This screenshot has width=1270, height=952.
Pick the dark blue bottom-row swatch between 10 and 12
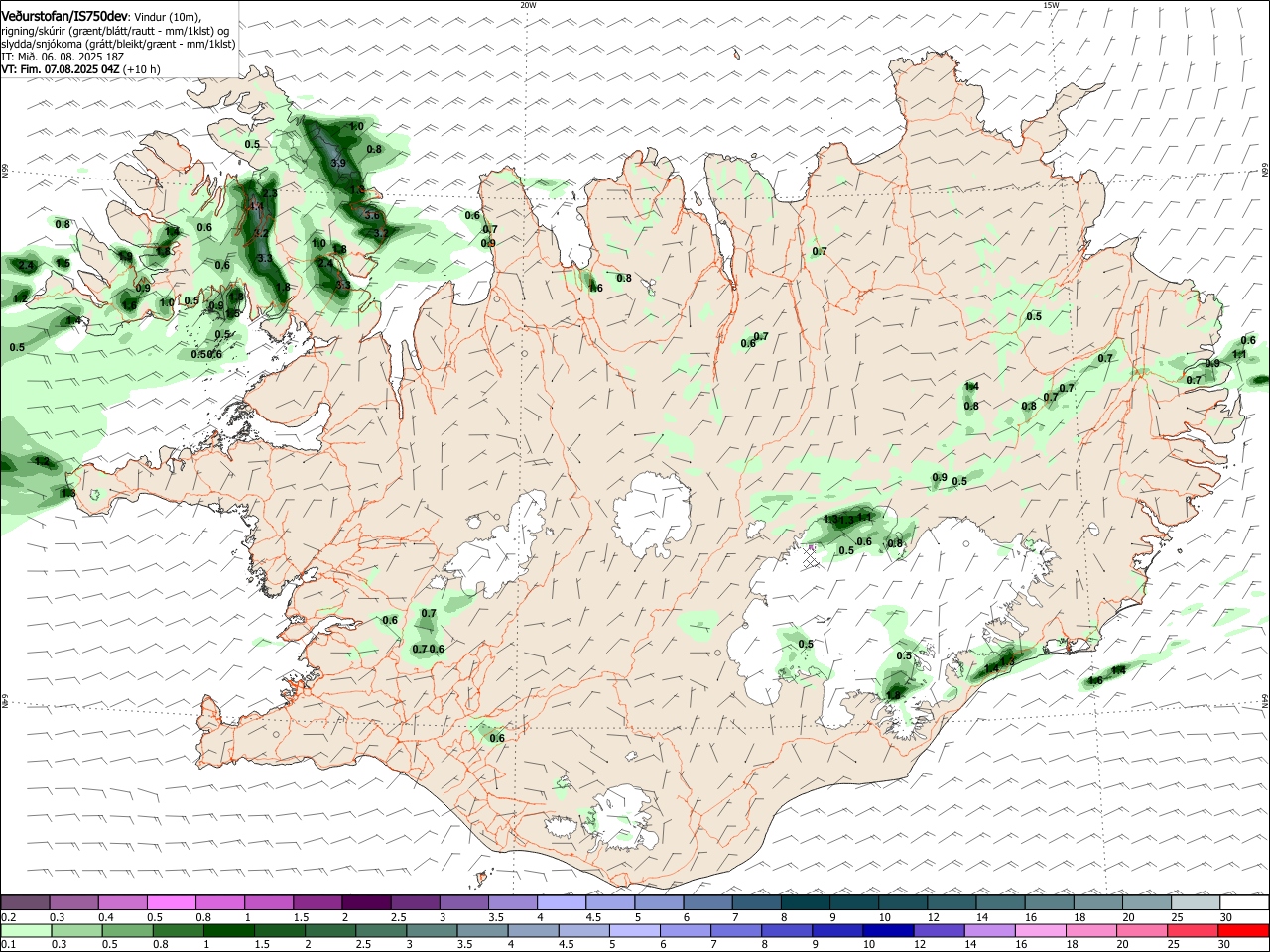point(888,930)
